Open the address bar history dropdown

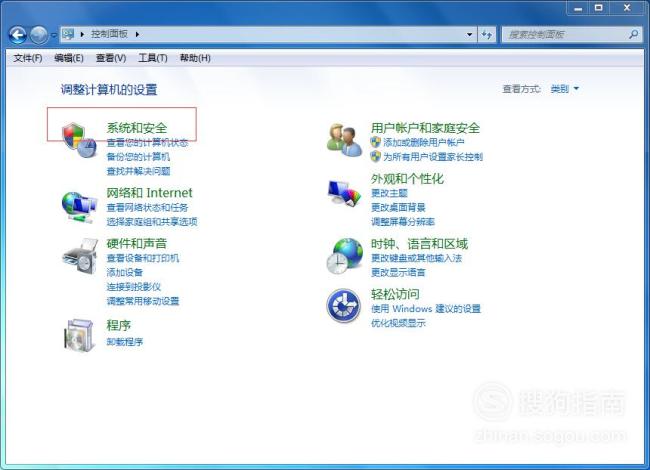pyautogui.click(x=469, y=34)
